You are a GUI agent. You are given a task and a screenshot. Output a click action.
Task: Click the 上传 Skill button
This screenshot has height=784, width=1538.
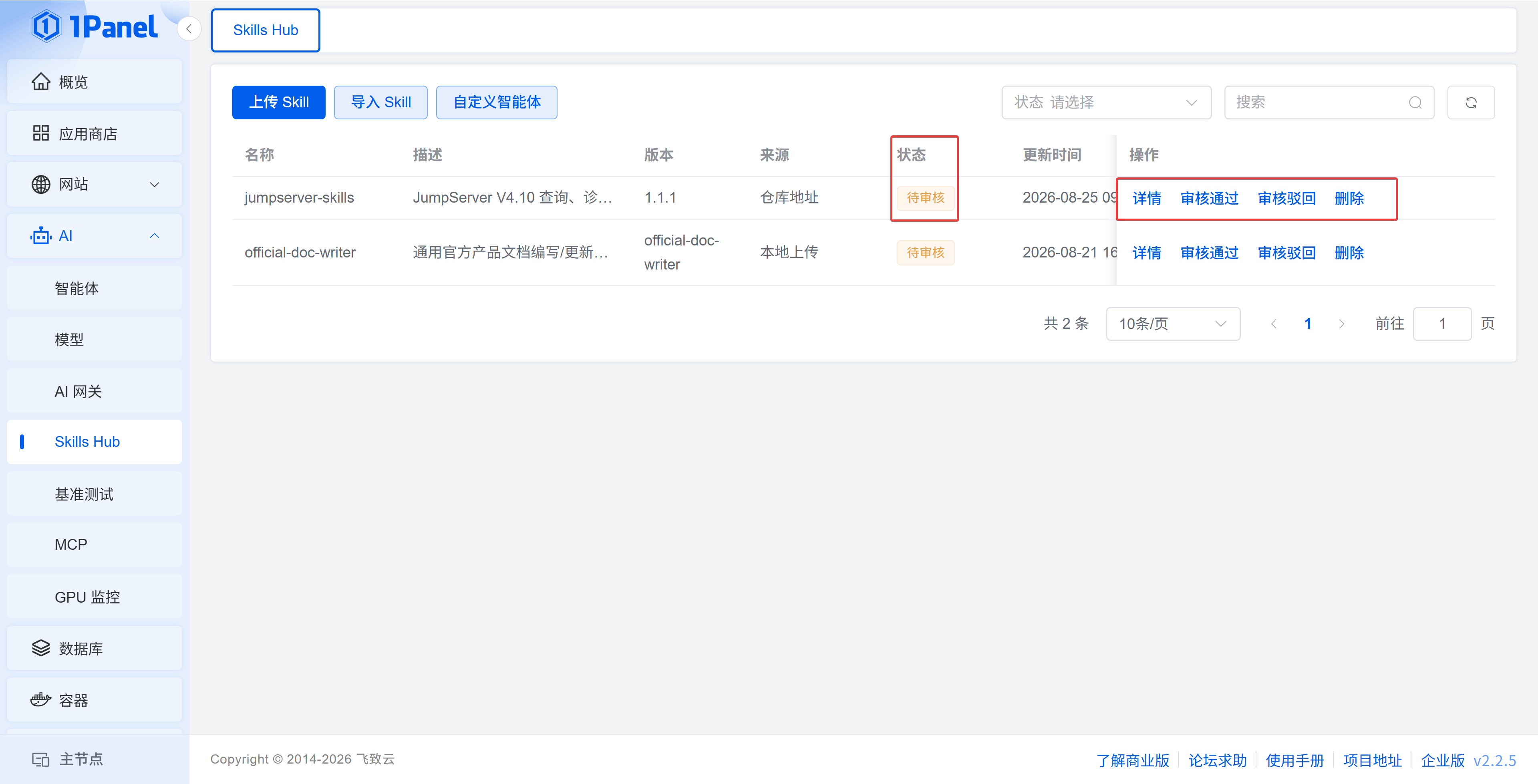[279, 103]
